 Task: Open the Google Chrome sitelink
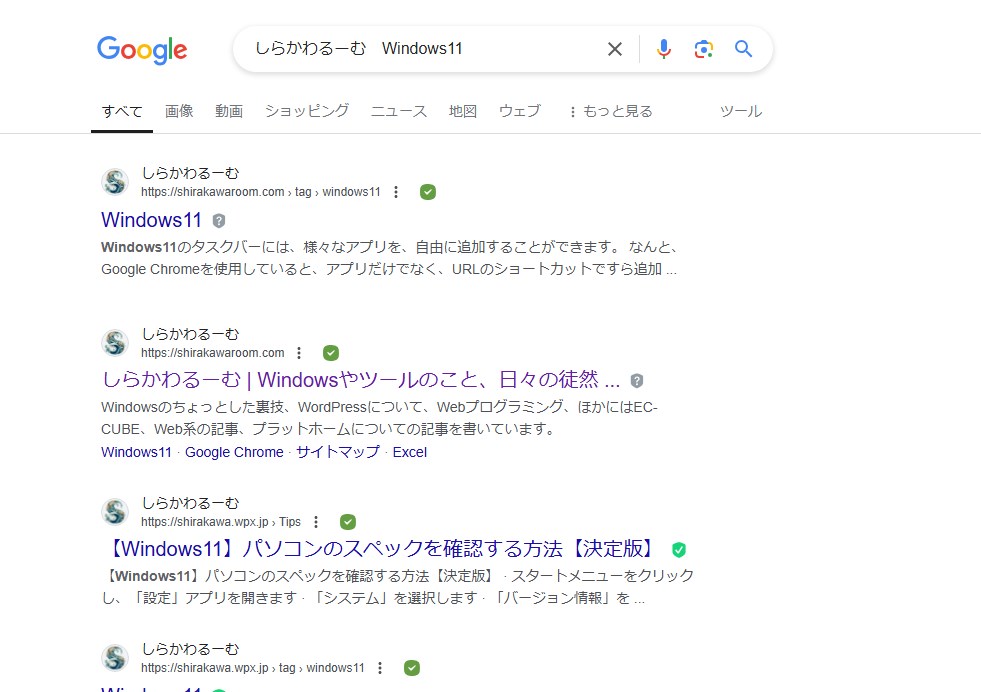(x=234, y=452)
